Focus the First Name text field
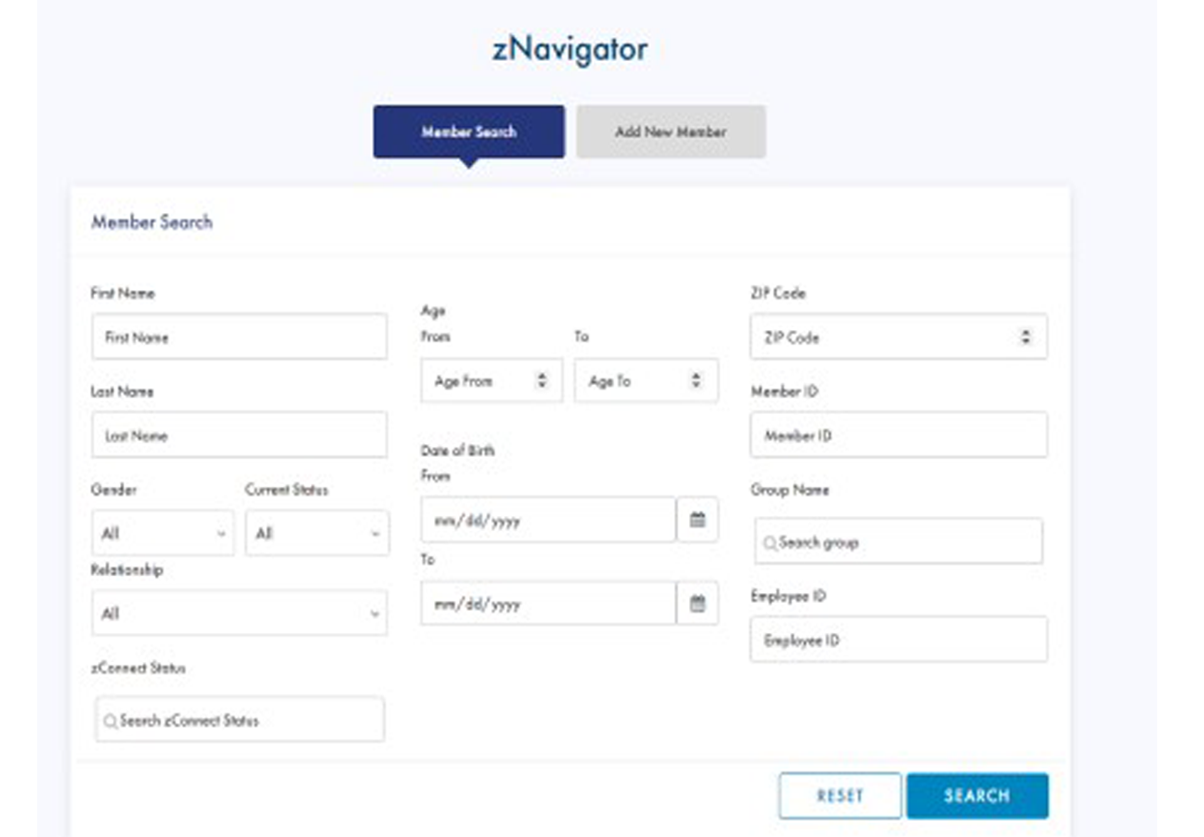1204x837 pixels. pos(239,338)
